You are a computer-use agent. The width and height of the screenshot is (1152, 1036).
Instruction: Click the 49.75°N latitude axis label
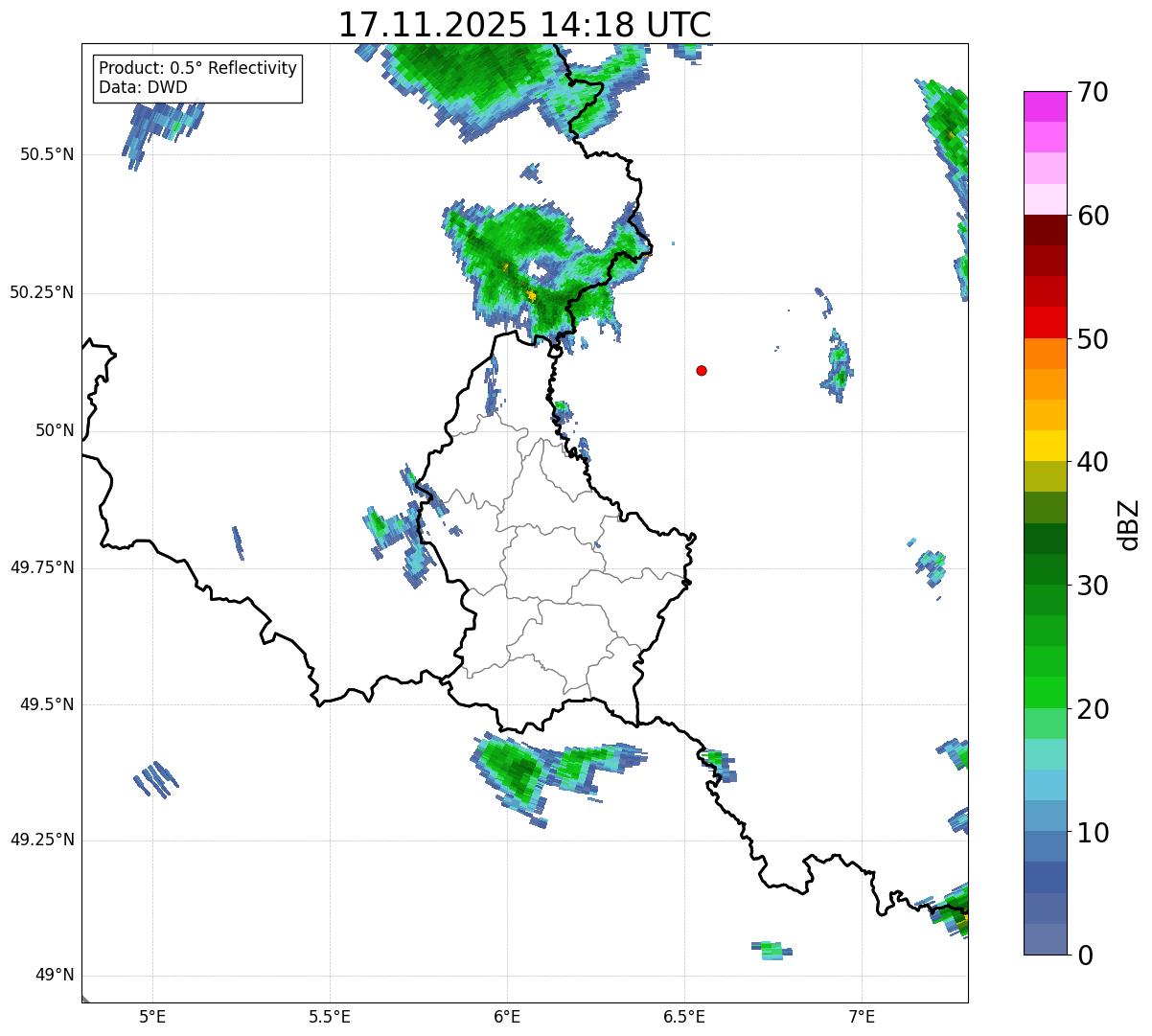coord(41,567)
